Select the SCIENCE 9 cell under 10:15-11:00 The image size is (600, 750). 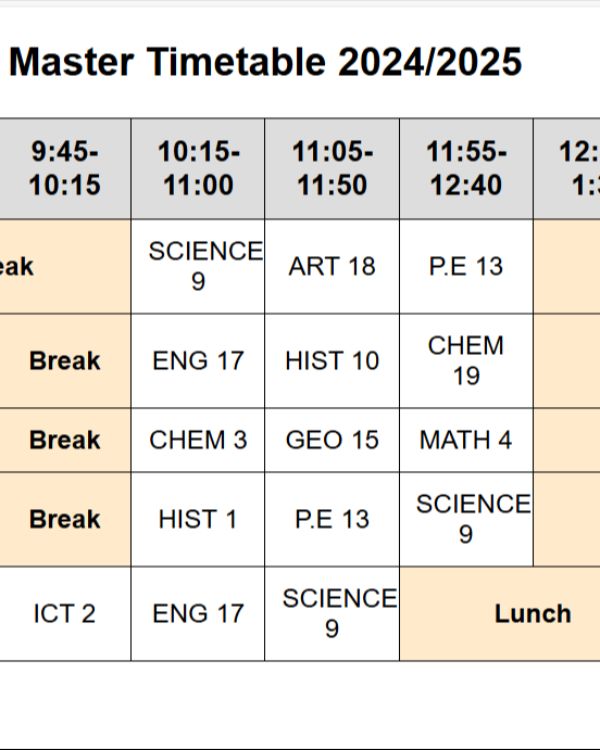[x=198, y=266]
